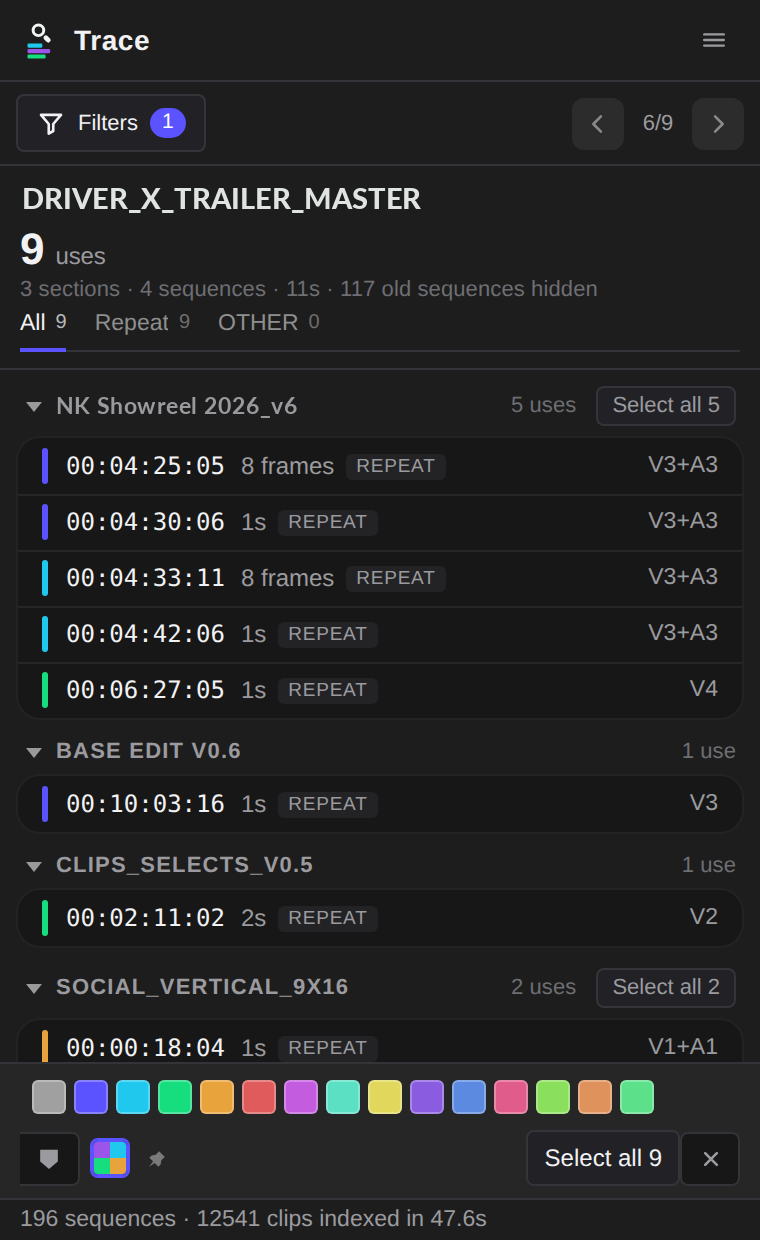This screenshot has height=1240, width=760.
Task: Go to previous clip result
Action: [x=598, y=124]
